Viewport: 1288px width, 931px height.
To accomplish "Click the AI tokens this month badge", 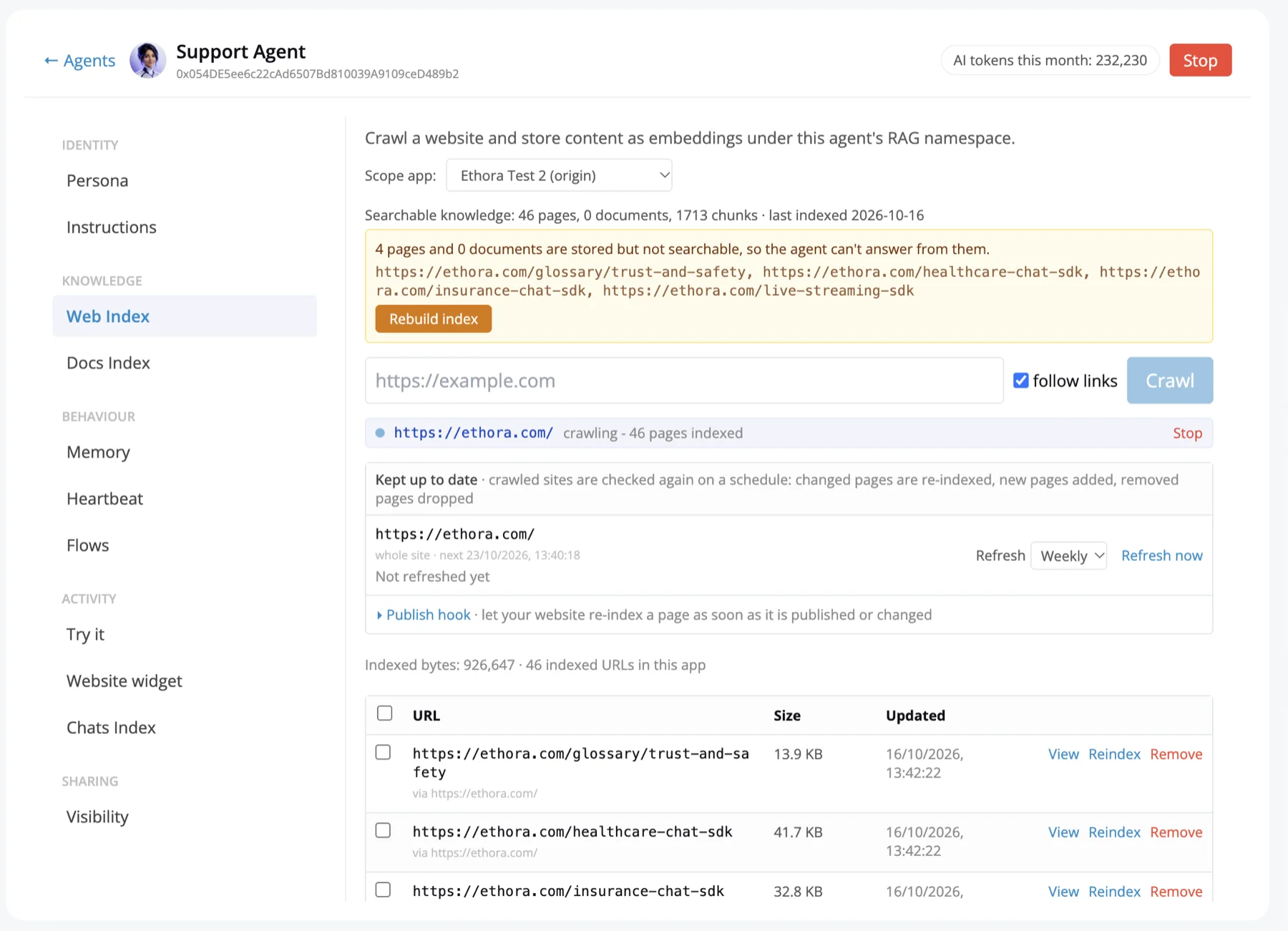I will tap(1050, 60).
